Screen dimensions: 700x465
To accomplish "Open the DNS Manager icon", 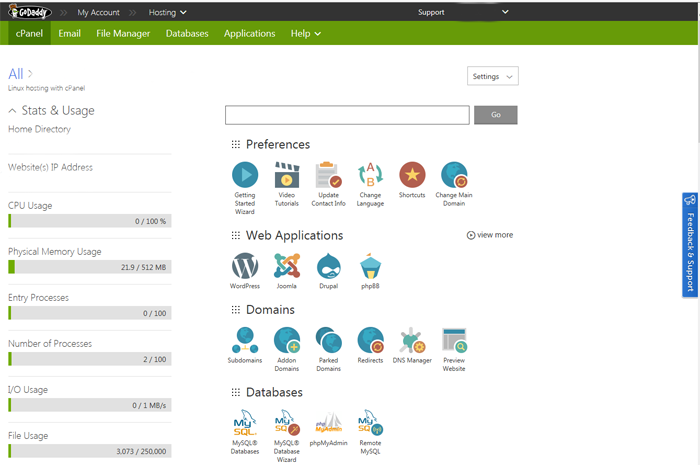I will coord(412,341).
